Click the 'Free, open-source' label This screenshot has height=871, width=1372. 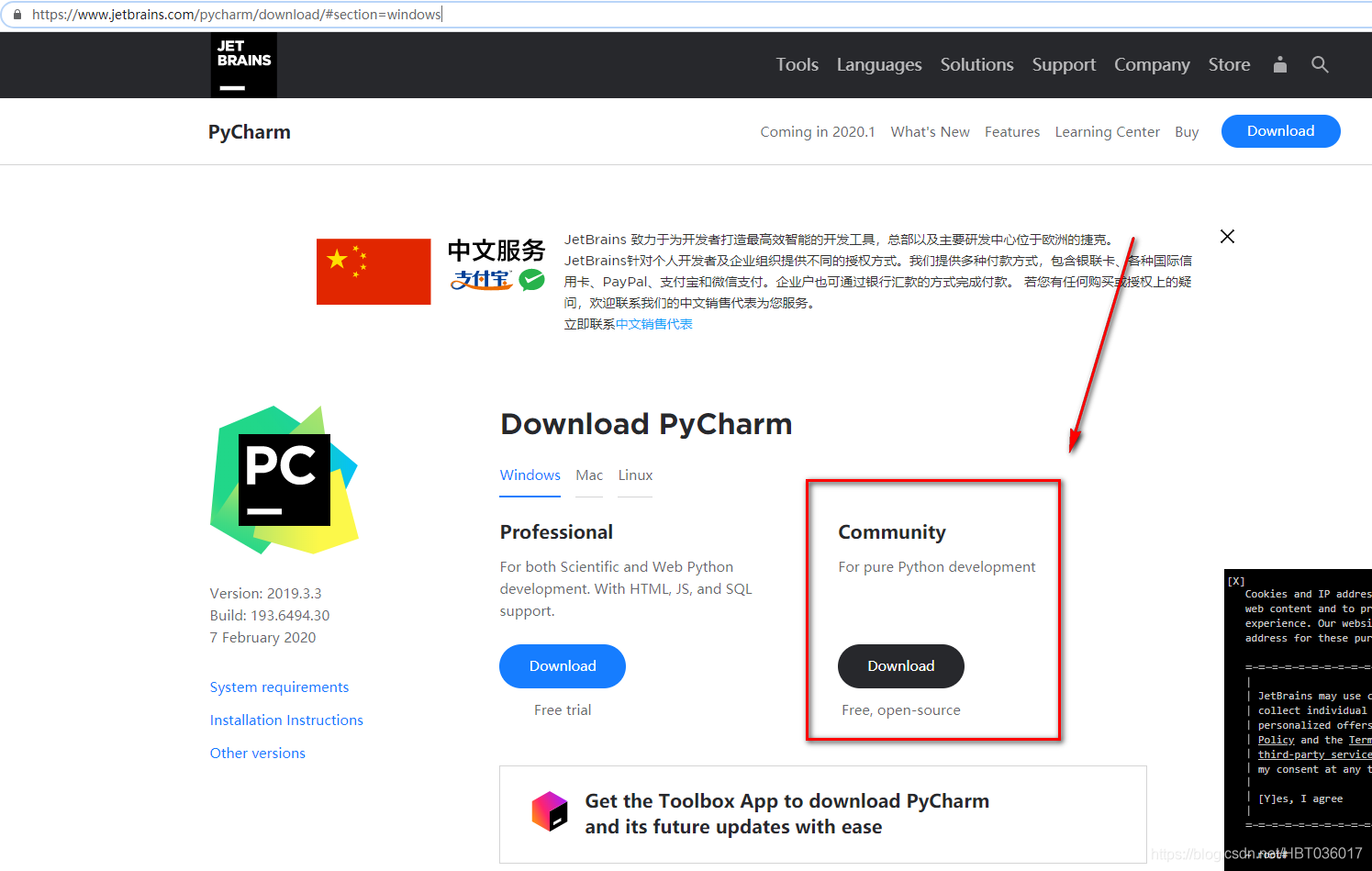click(901, 710)
